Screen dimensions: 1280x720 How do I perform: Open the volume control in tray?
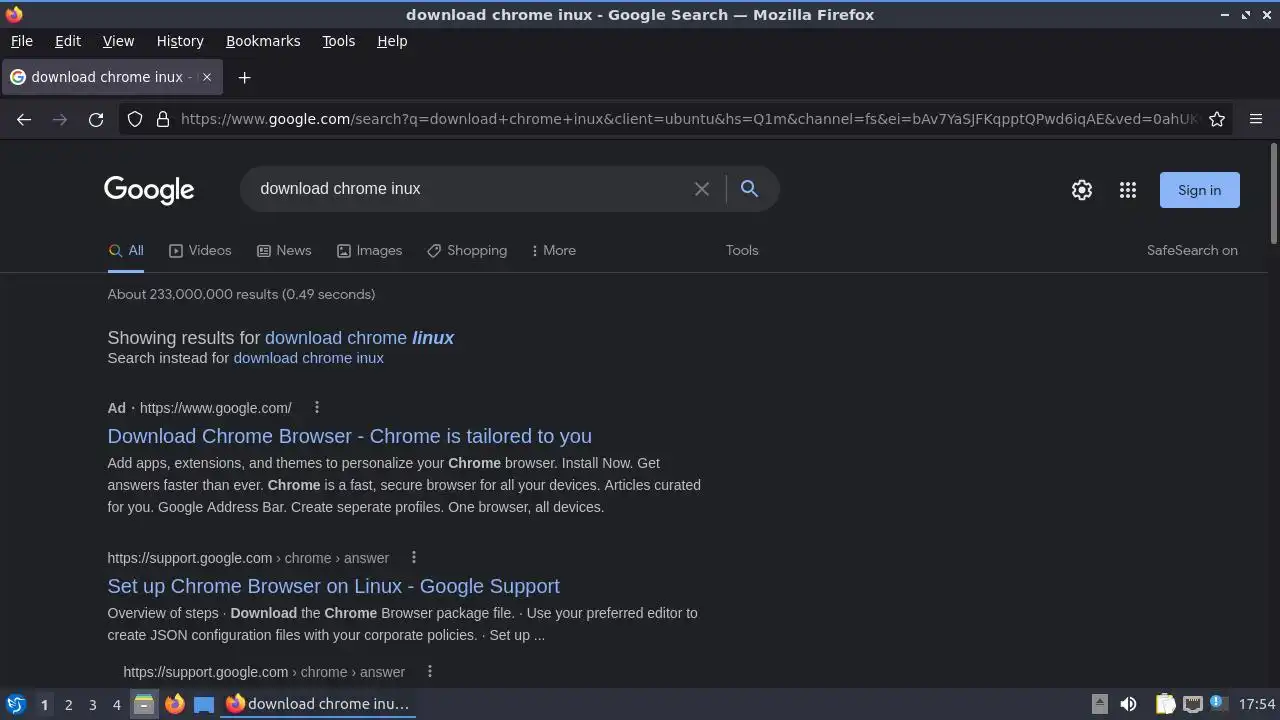1128,704
